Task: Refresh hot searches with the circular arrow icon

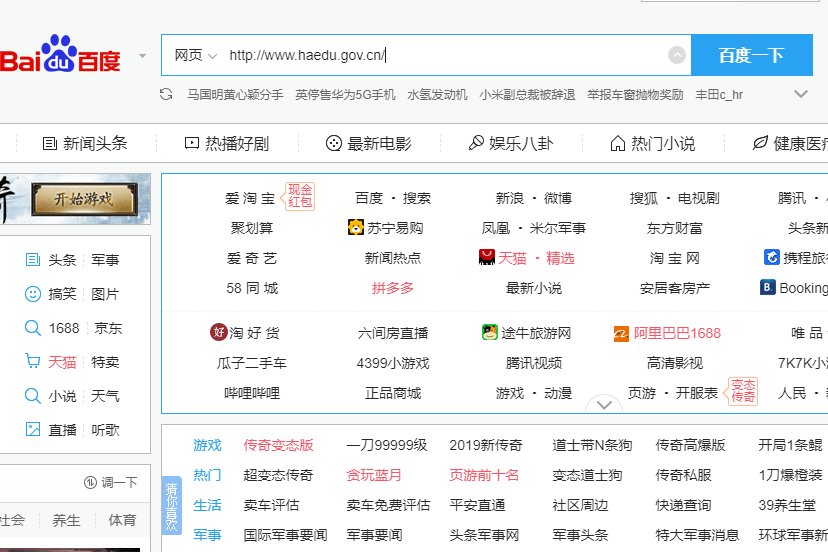Action: pos(166,95)
